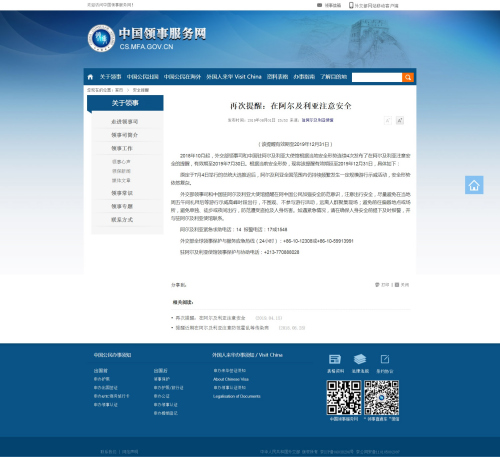Click the left QR code image
Screen dimensions: 500x457
[344, 398]
